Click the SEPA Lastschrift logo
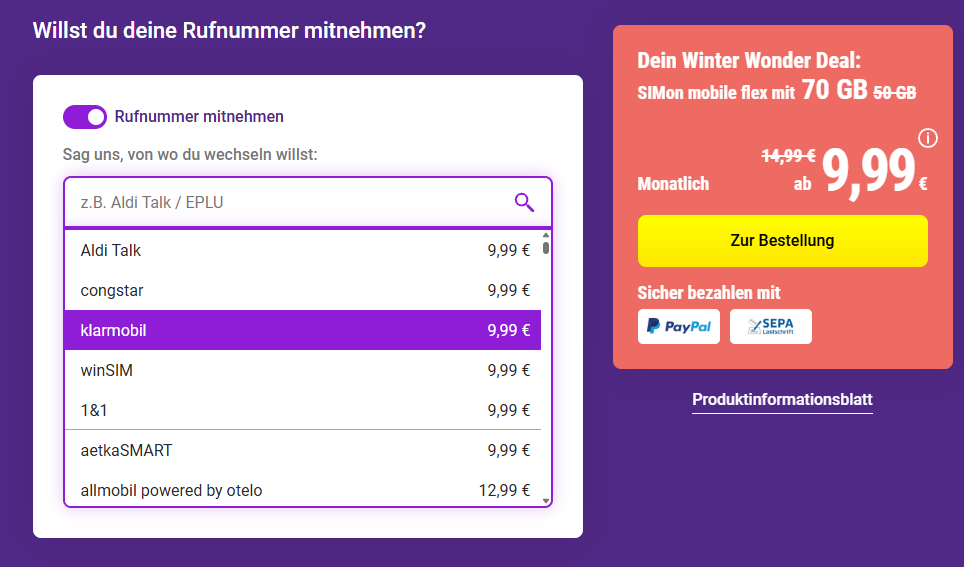The image size is (964, 567). tap(770, 326)
